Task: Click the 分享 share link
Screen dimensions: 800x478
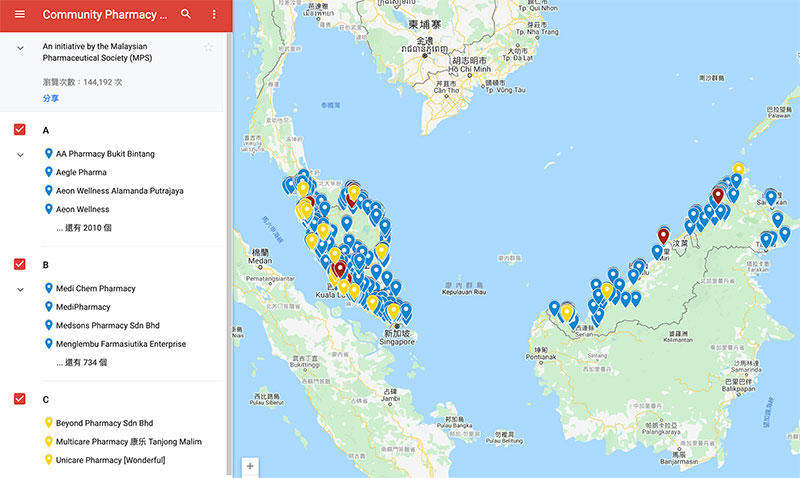Action: (51, 98)
